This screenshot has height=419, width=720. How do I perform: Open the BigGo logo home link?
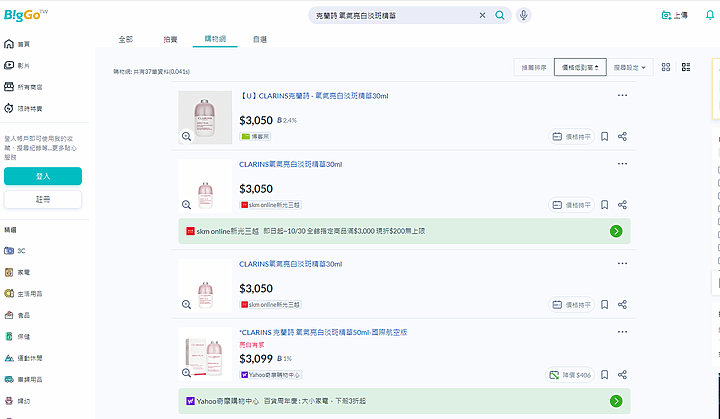tap(26, 15)
